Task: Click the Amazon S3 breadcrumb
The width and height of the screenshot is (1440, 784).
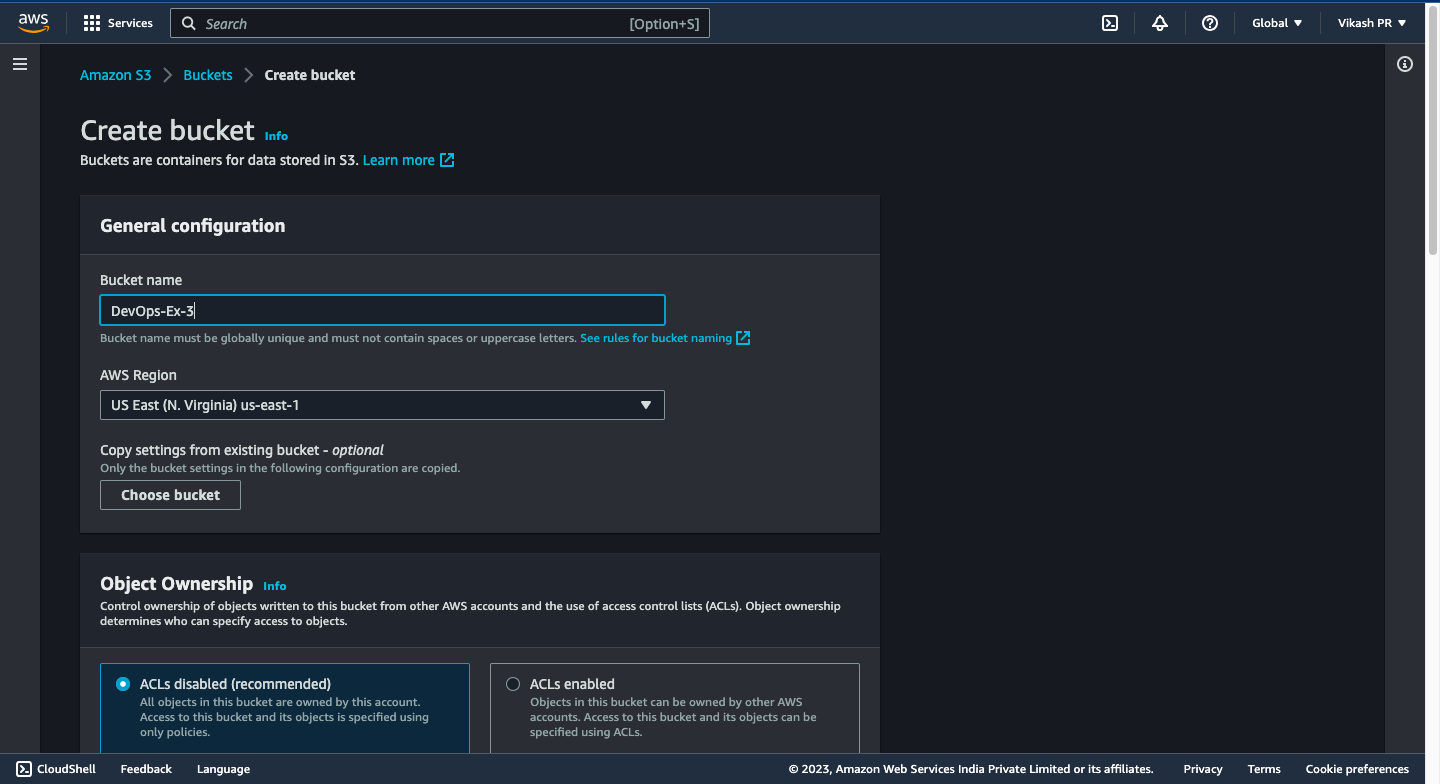Action: (x=116, y=75)
